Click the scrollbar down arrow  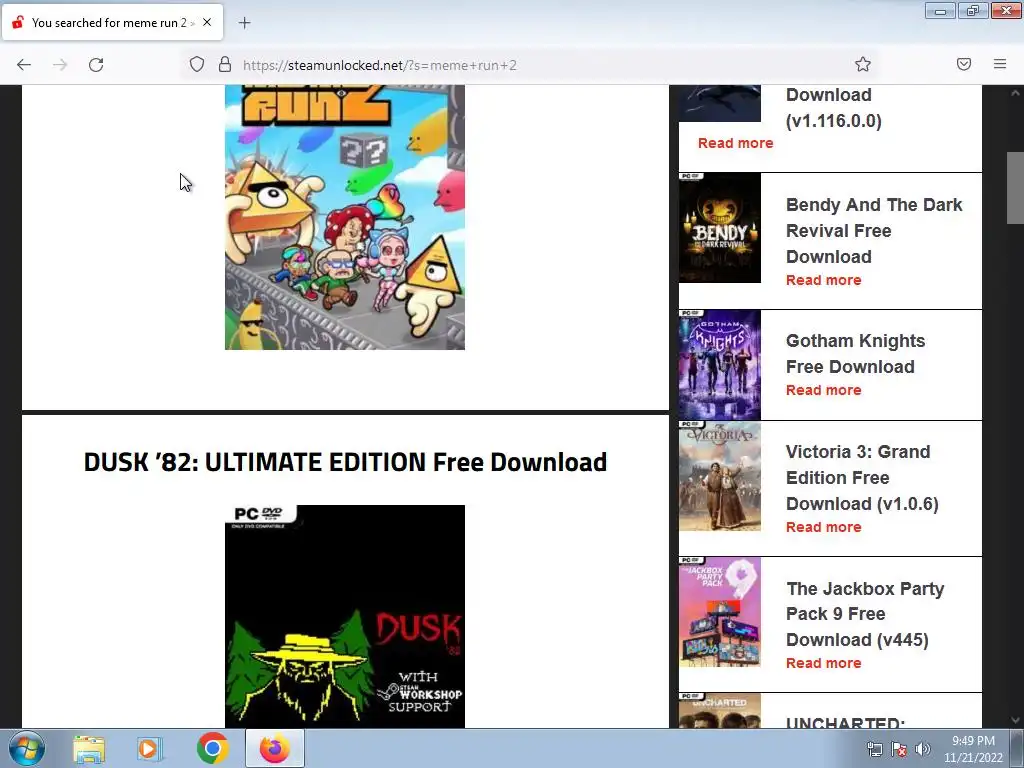pos(1015,720)
